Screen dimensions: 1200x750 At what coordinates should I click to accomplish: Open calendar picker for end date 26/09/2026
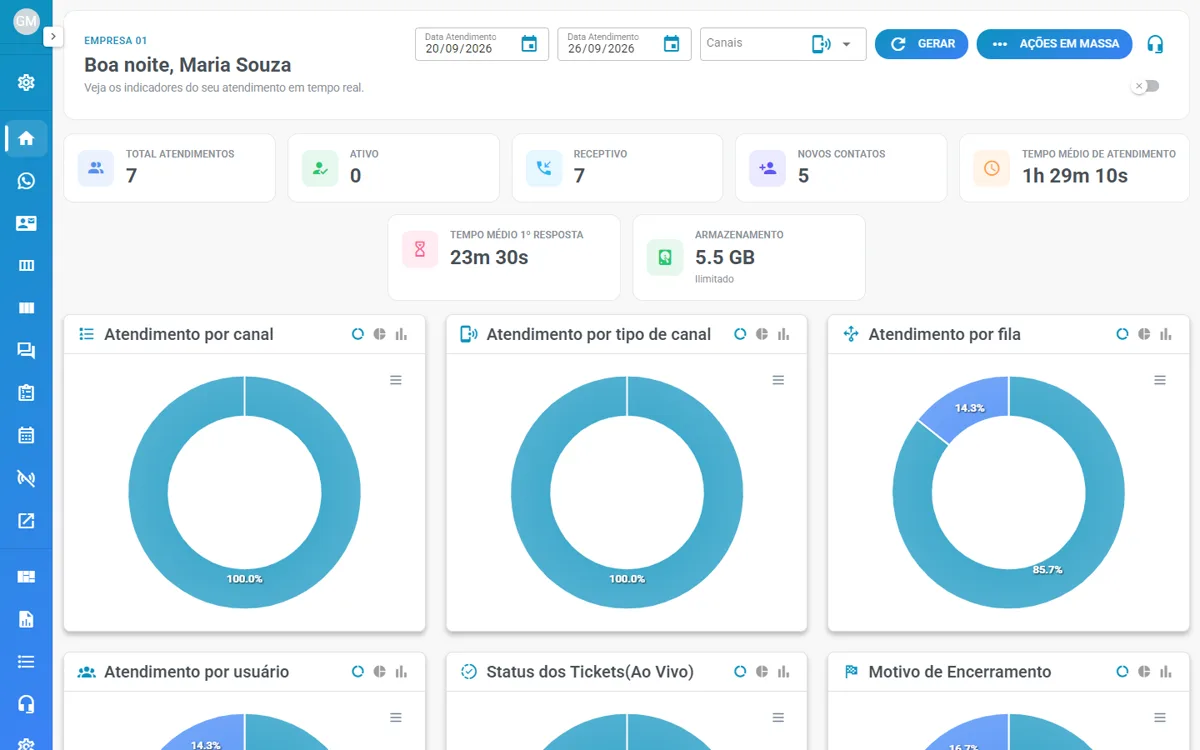coord(671,44)
